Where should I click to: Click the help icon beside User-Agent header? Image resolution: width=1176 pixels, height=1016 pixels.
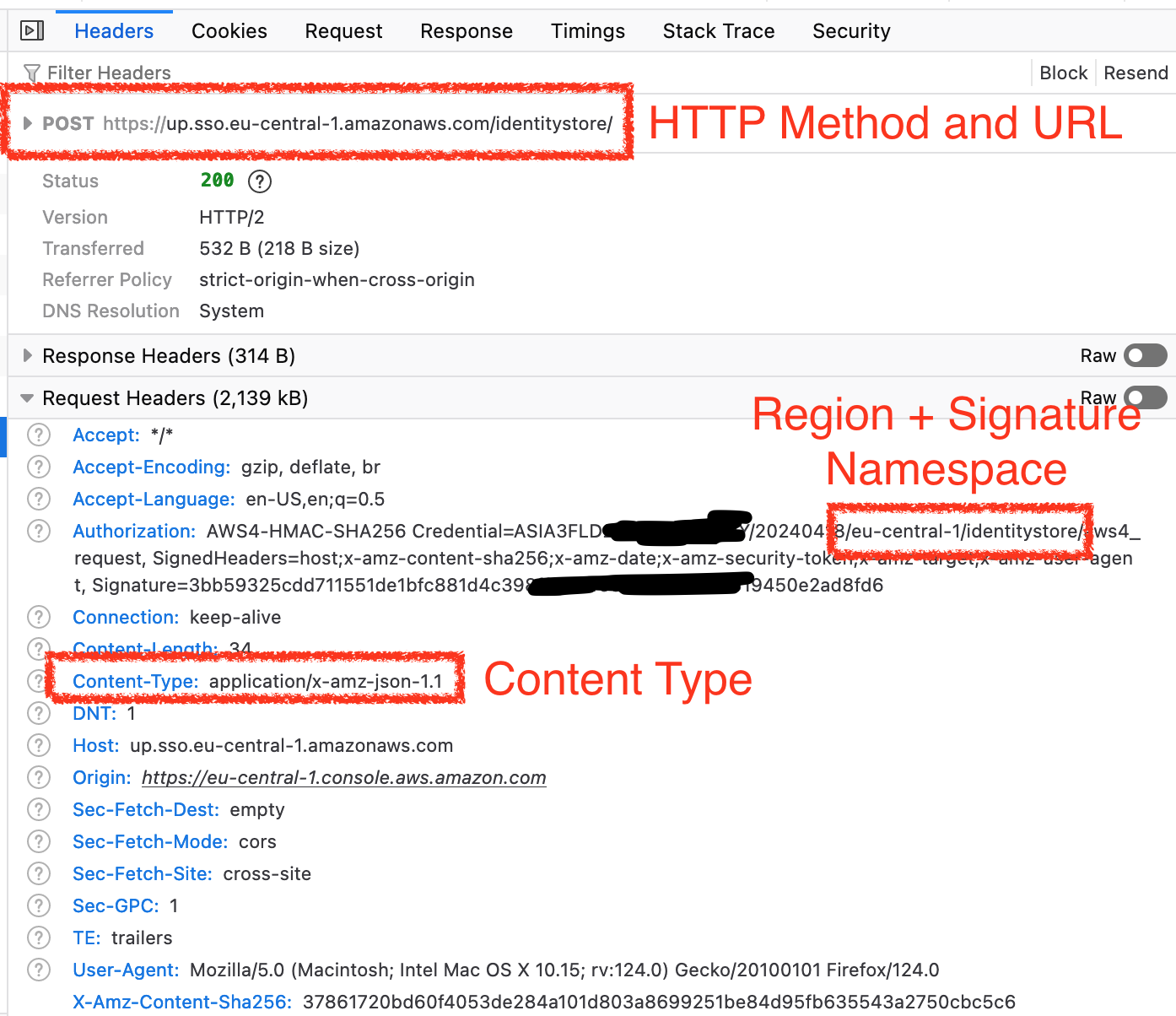tap(39, 970)
